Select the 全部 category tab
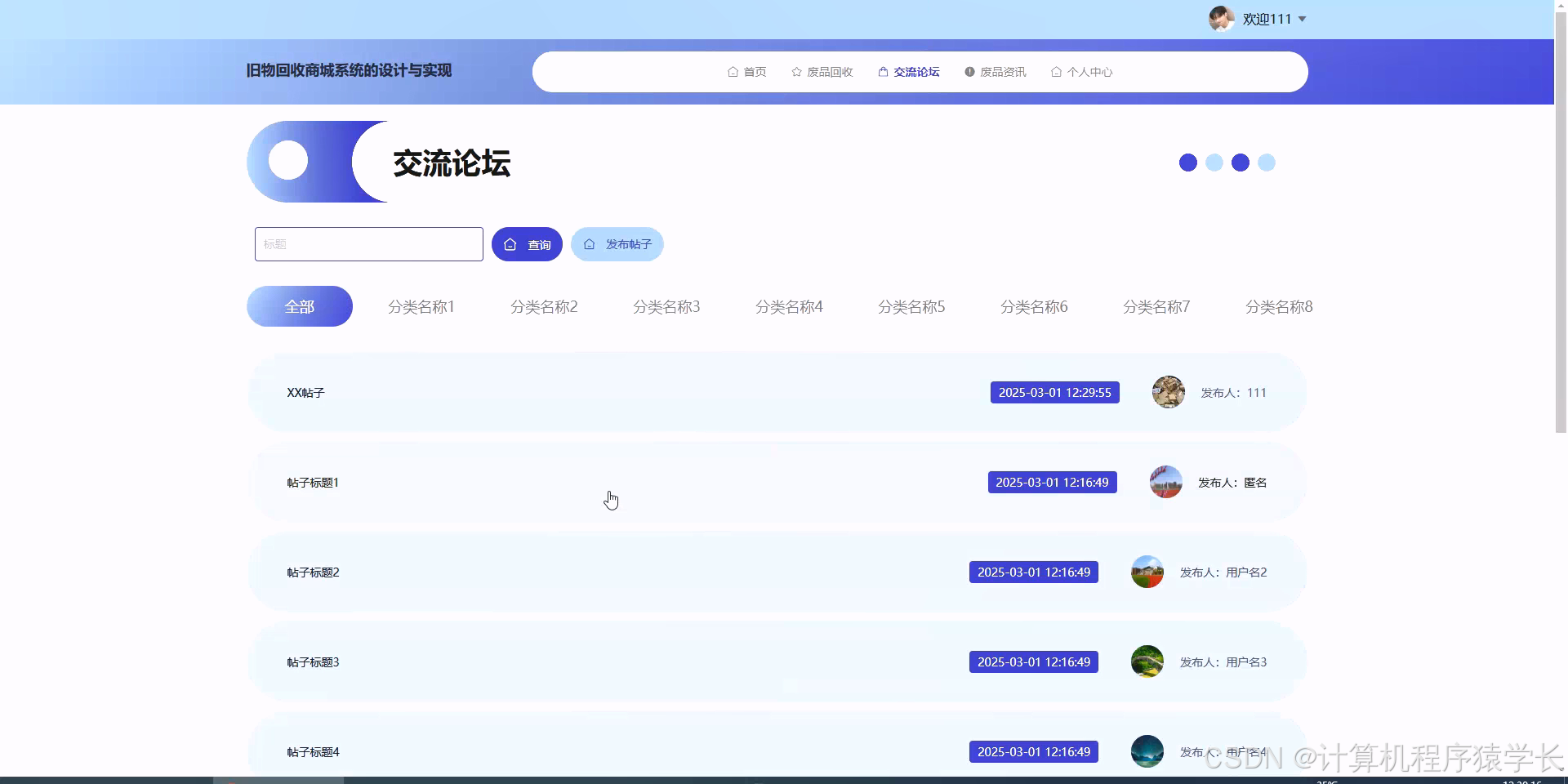Viewport: 1568px width, 784px height. [x=299, y=306]
